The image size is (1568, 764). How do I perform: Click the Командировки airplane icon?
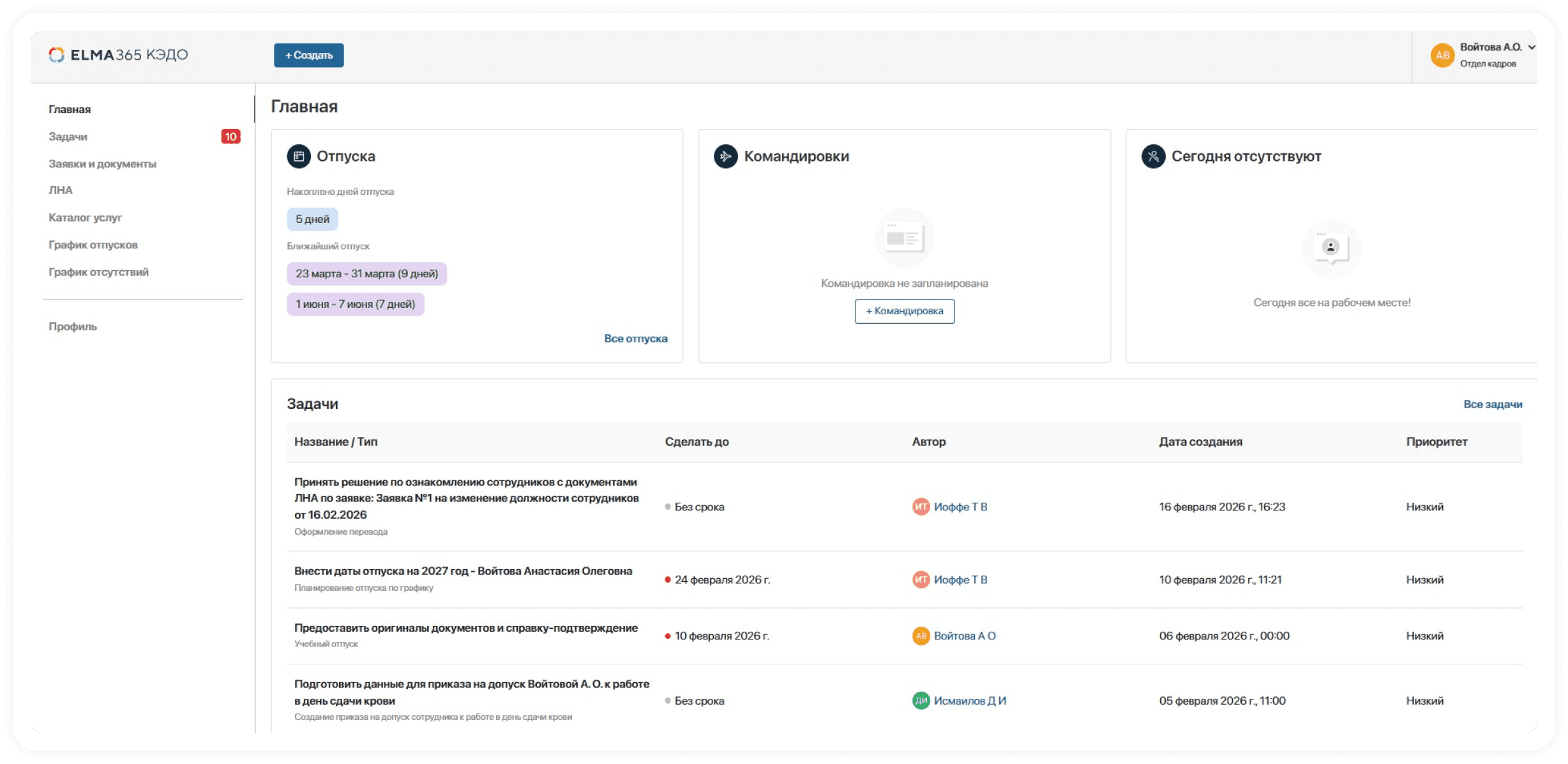[725, 157]
